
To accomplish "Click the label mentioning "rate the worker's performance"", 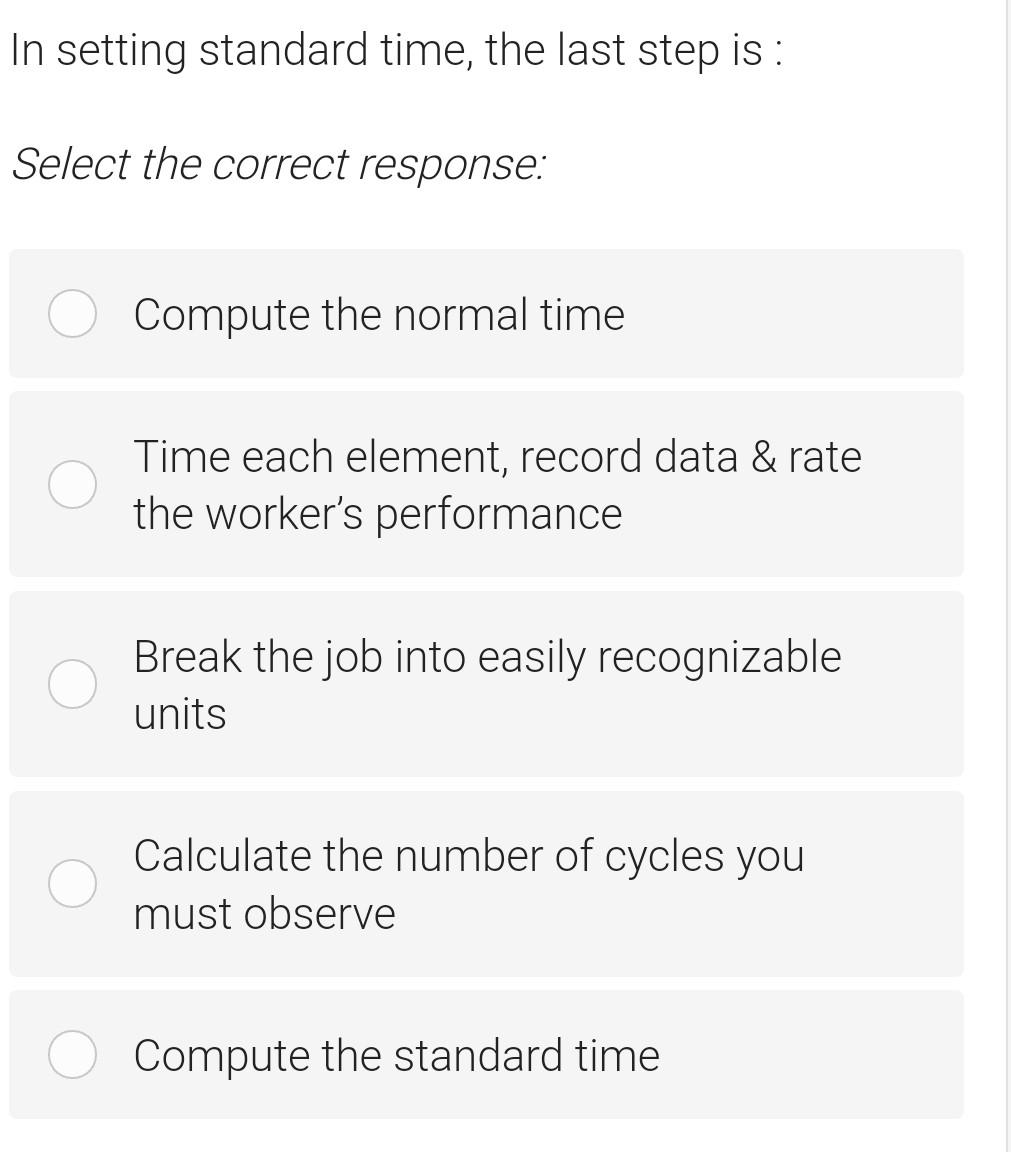I will click(497, 484).
